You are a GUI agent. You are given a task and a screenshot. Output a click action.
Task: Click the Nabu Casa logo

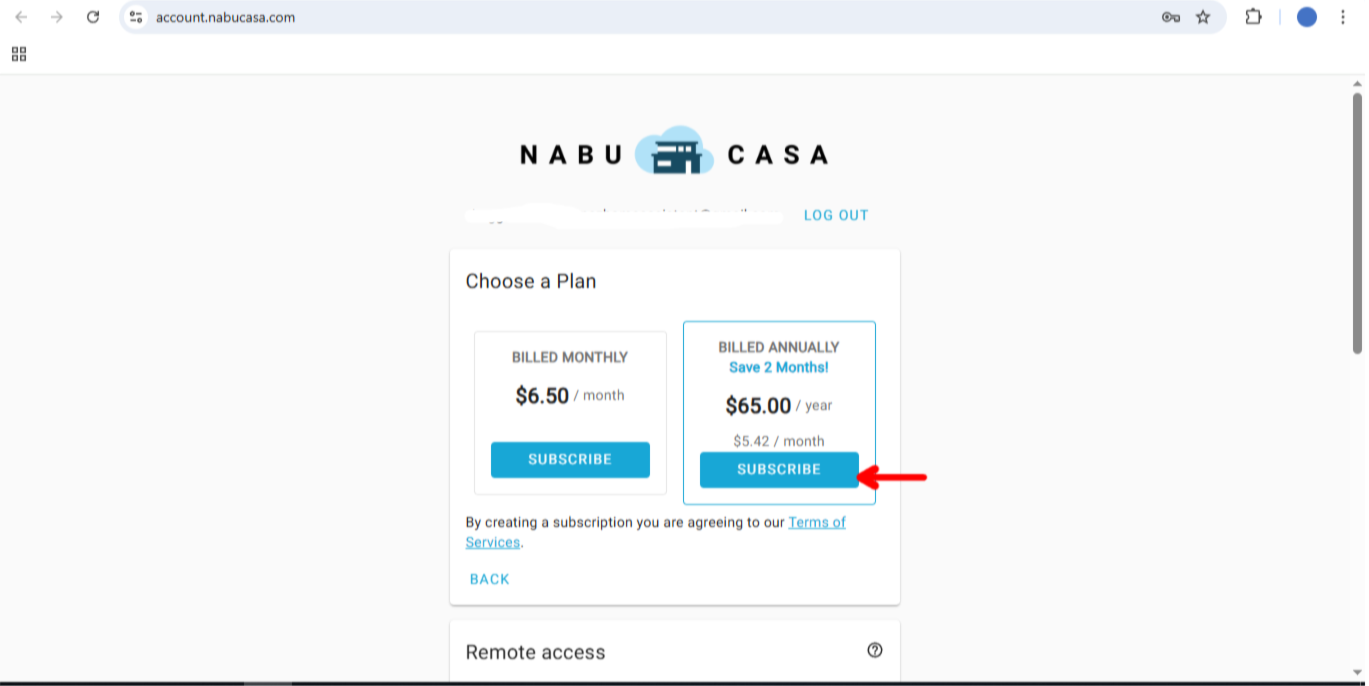(x=674, y=154)
